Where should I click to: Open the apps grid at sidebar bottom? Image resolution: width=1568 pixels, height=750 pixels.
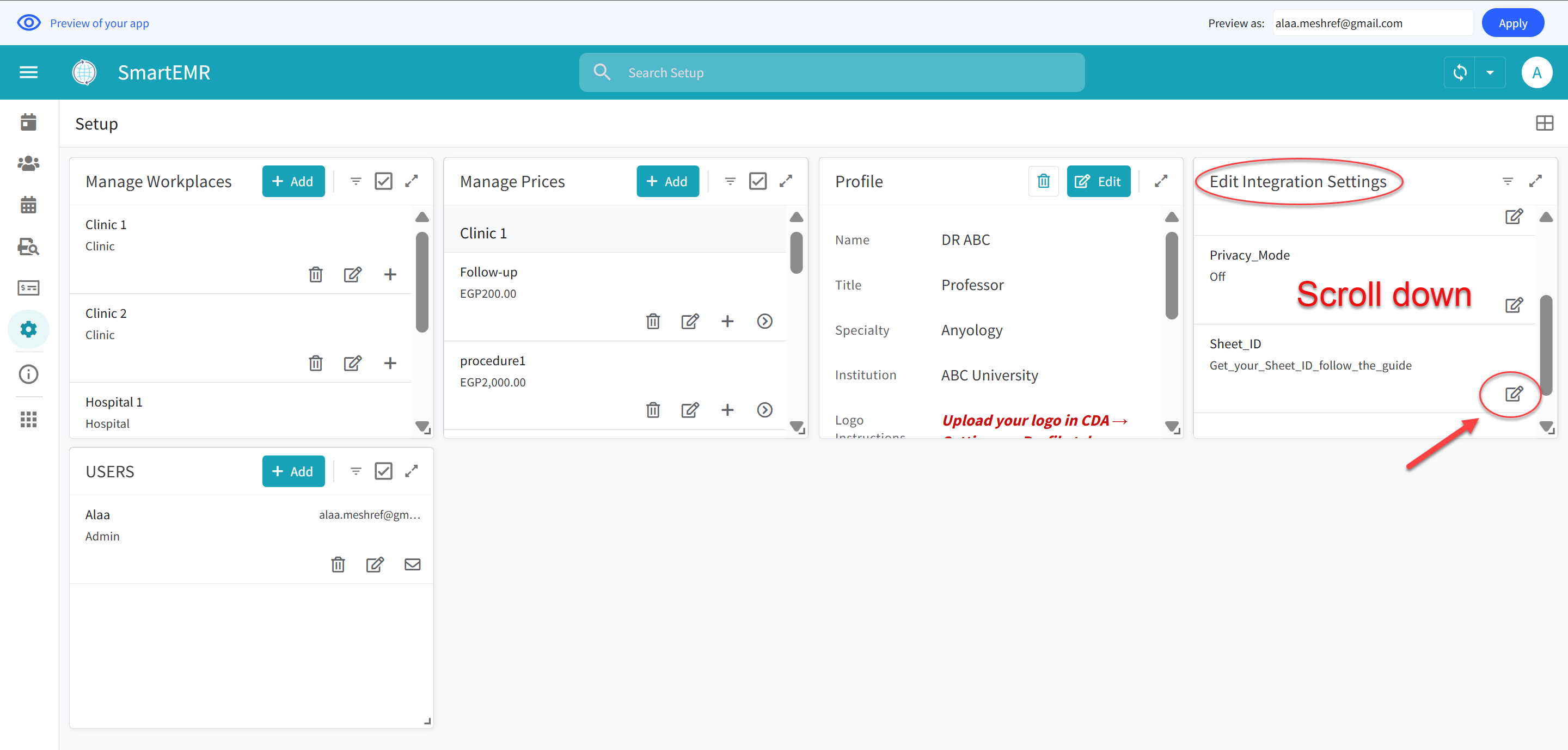pos(29,419)
